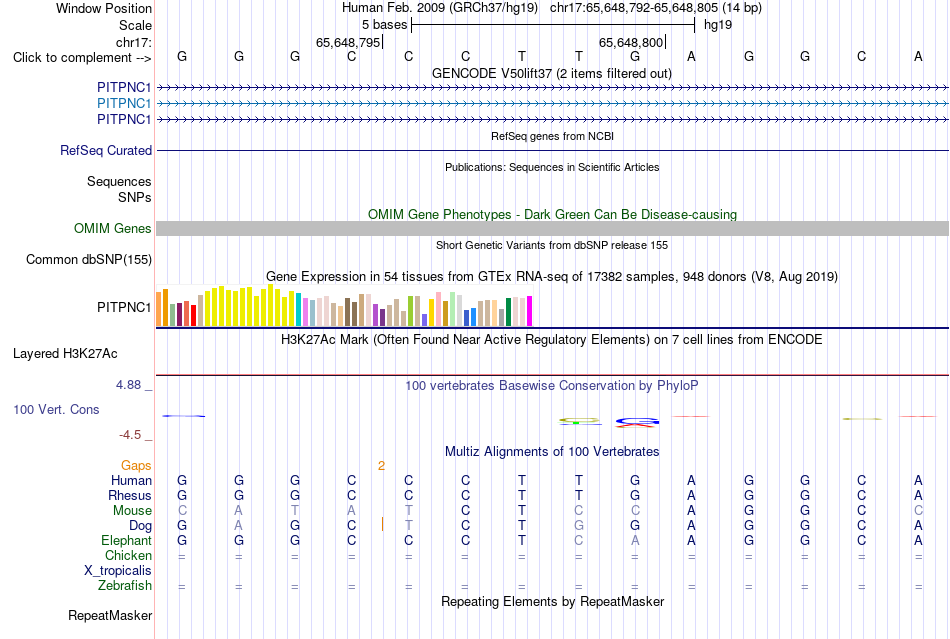Click the gray OMIM Genes item bar
This screenshot has height=639, width=950.
click(x=553, y=228)
